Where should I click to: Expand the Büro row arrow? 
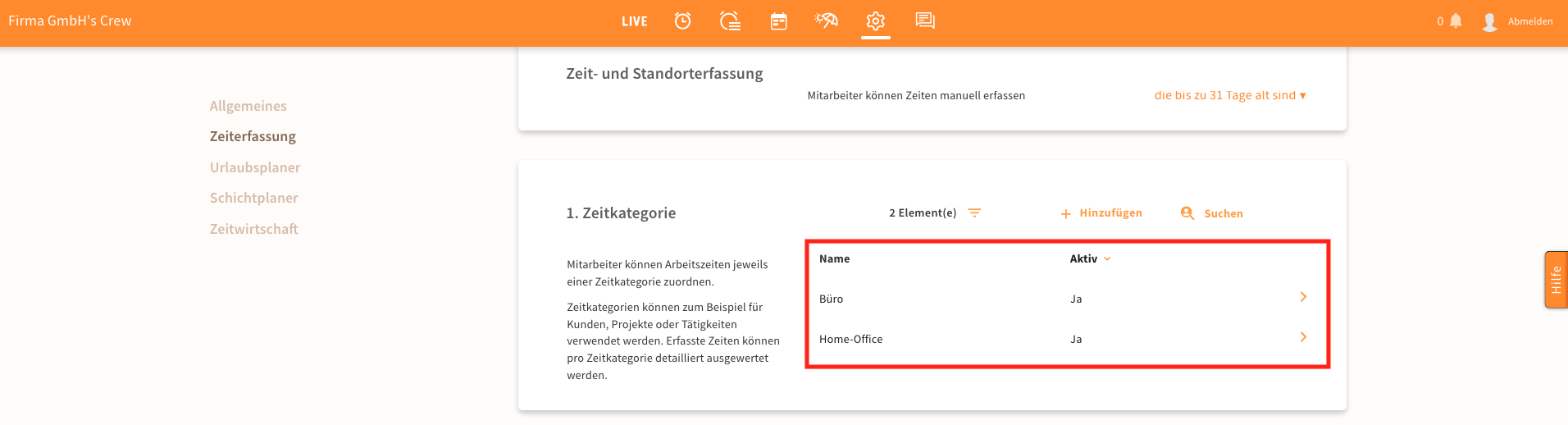[x=1303, y=297]
